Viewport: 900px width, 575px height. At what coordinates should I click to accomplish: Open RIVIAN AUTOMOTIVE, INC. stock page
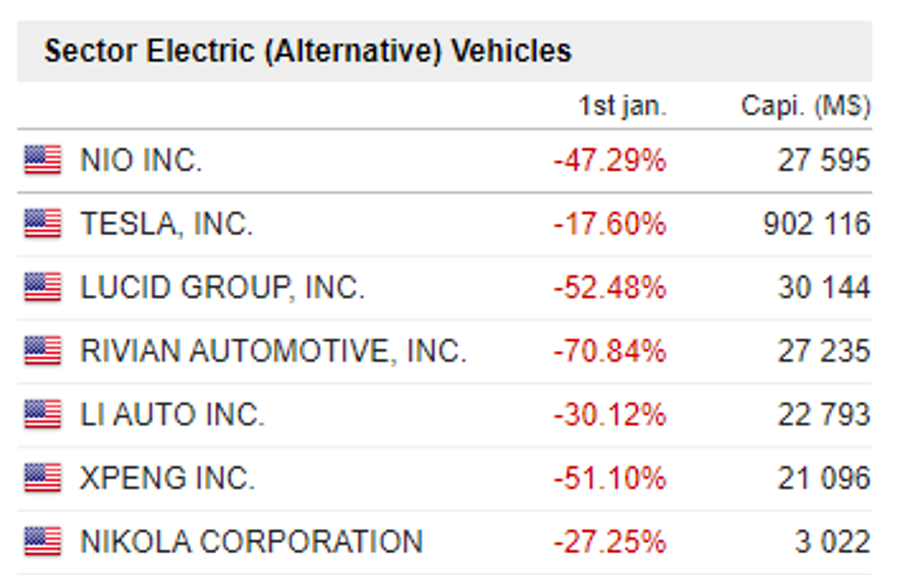[x=273, y=351]
